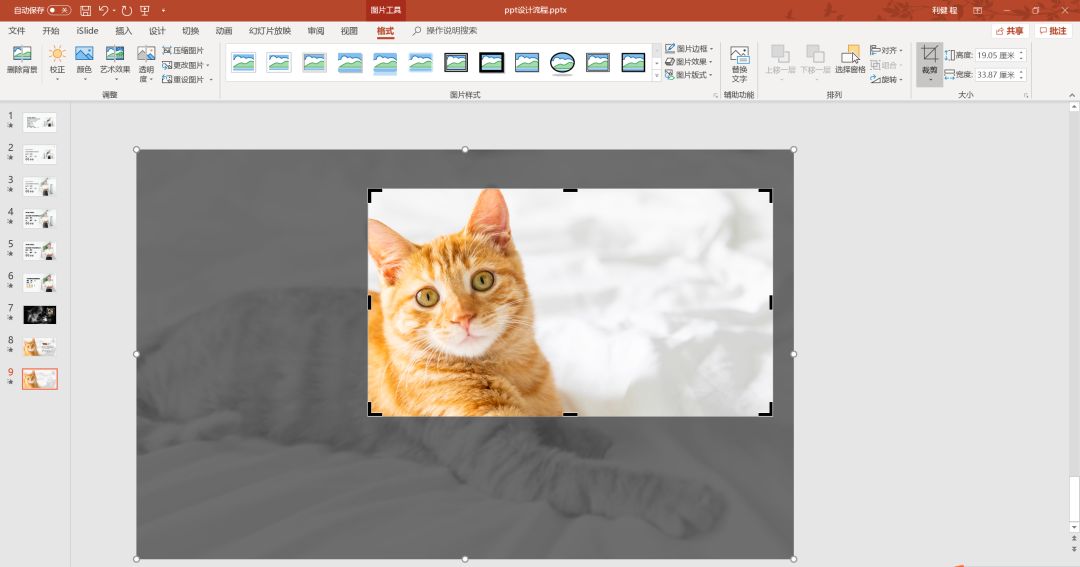
Task: Switch to the Insert (插入) tab
Action: [x=123, y=31]
